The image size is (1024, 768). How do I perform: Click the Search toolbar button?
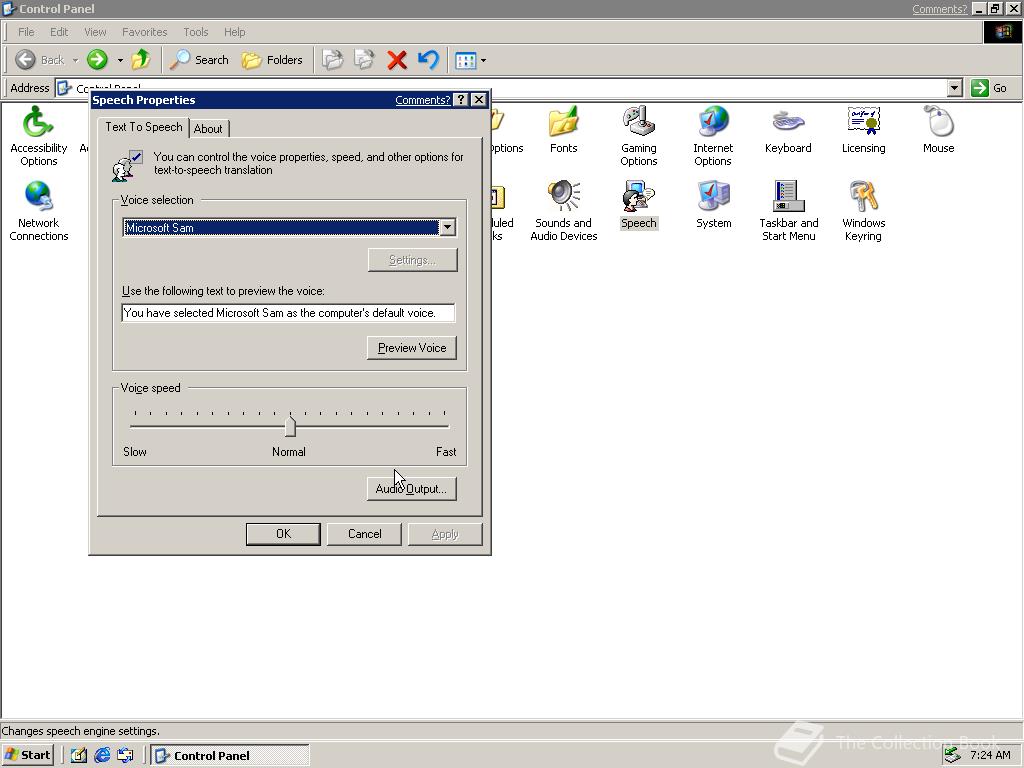[199, 60]
